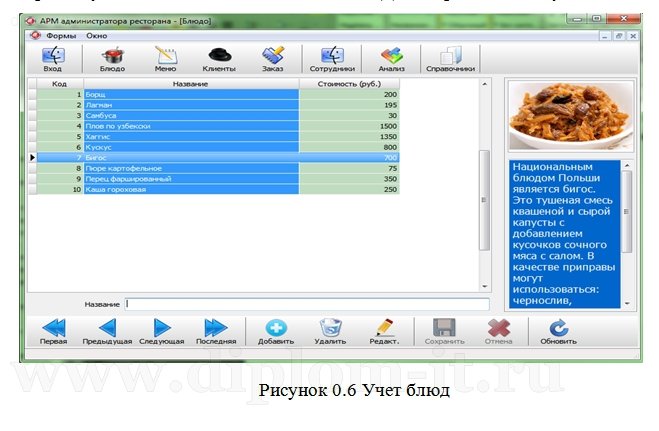This screenshot has height=431, width=659.
Task: Open the Меню notepad icon
Action: coord(166,59)
